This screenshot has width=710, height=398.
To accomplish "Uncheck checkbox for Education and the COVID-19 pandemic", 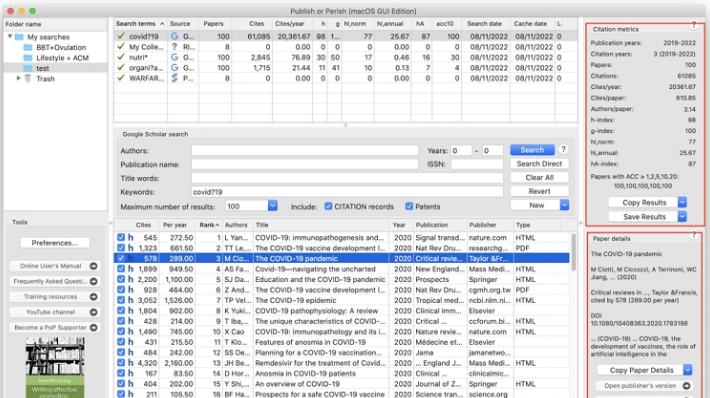I will (121, 279).
